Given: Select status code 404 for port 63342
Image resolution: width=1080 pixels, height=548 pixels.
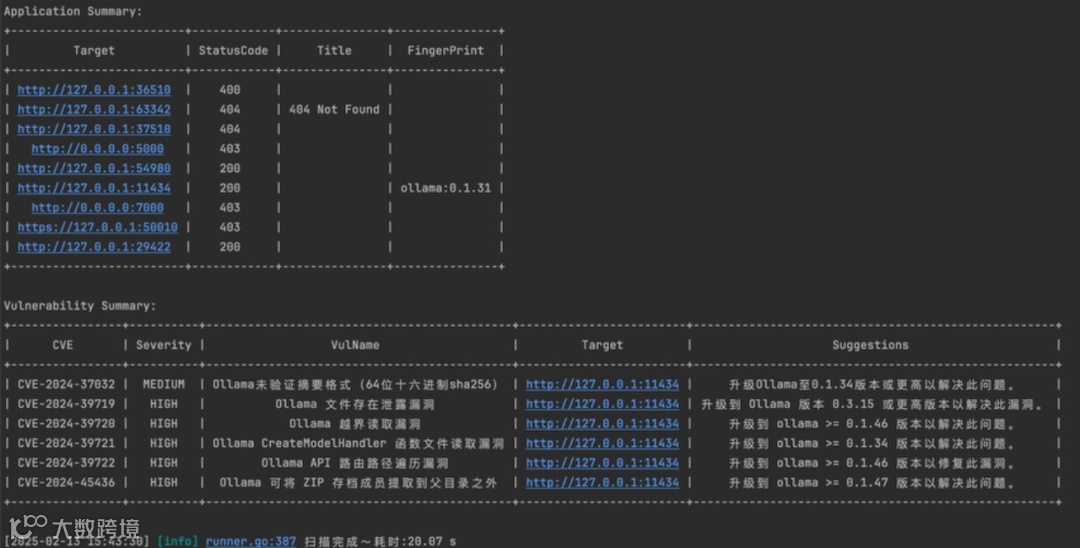Looking at the screenshot, I should (230, 109).
